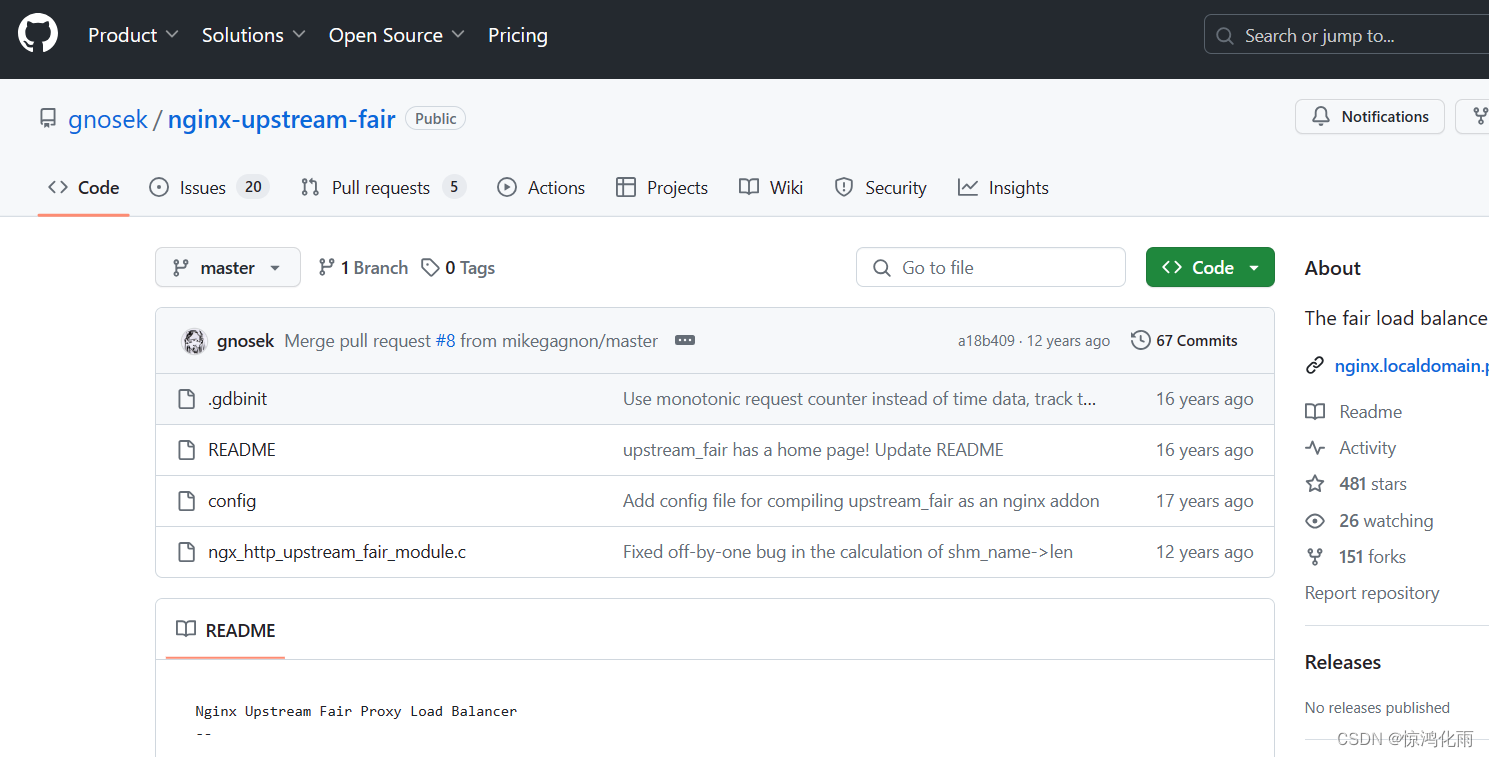Go to the Security tab
1489x757 pixels.
(x=881, y=188)
